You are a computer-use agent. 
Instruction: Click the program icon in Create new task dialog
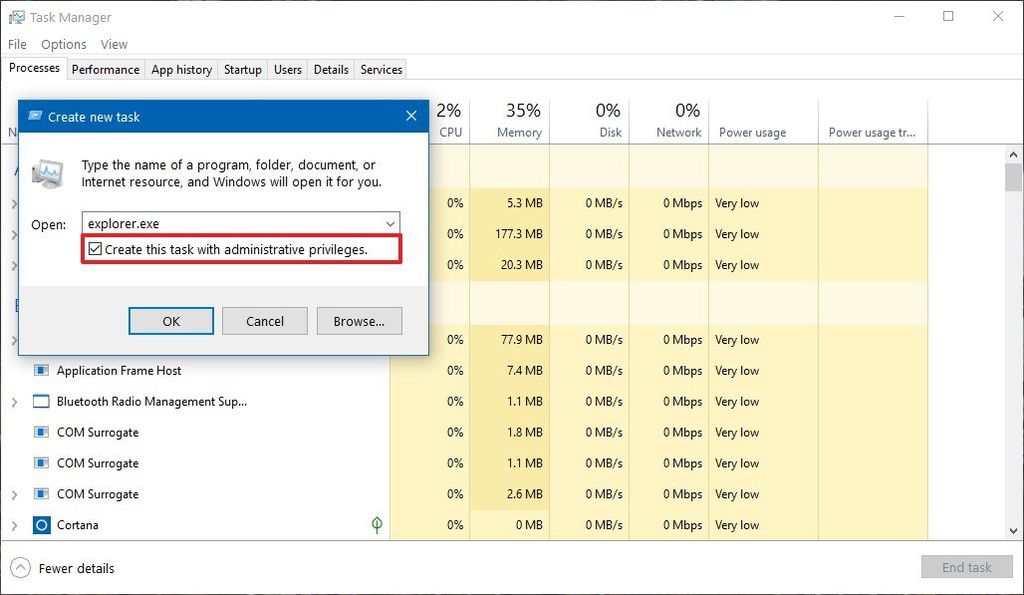tap(48, 173)
